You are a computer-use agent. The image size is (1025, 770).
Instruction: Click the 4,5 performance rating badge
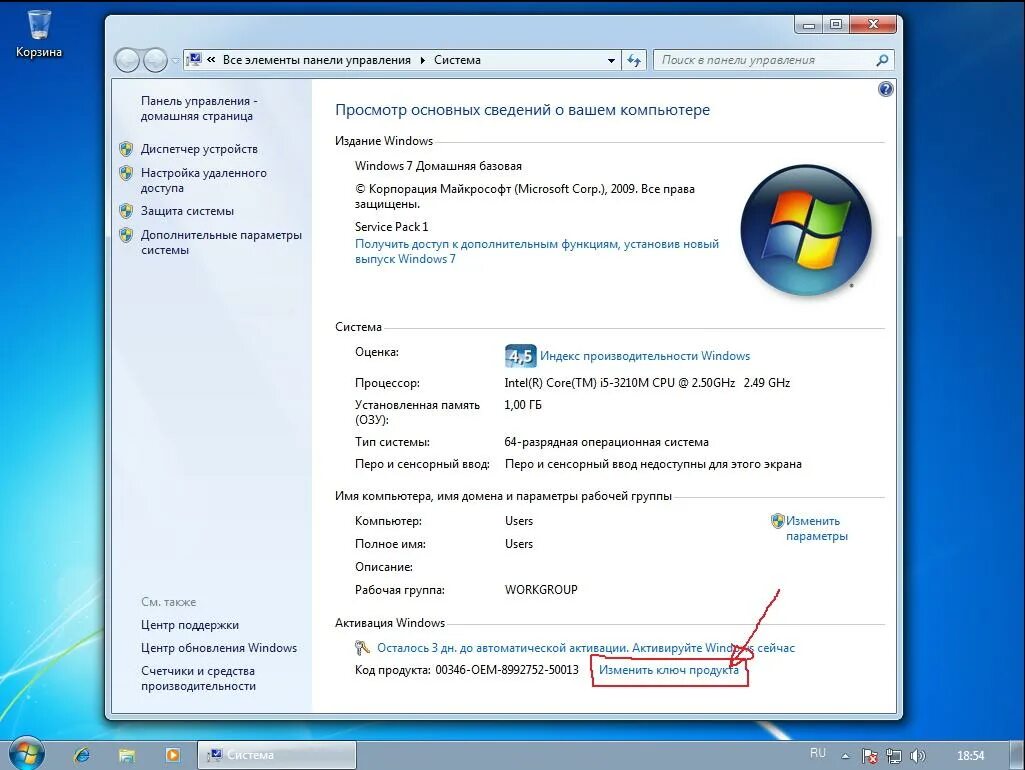click(x=520, y=356)
